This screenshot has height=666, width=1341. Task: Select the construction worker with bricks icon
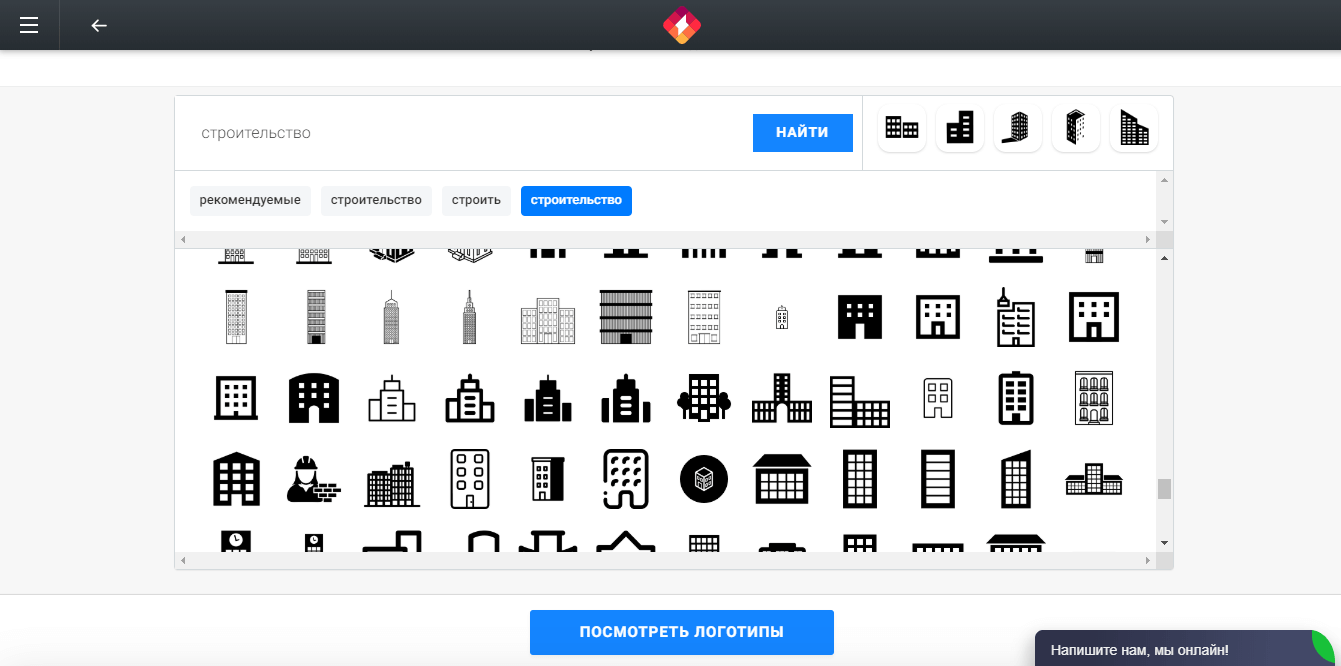tap(313, 479)
